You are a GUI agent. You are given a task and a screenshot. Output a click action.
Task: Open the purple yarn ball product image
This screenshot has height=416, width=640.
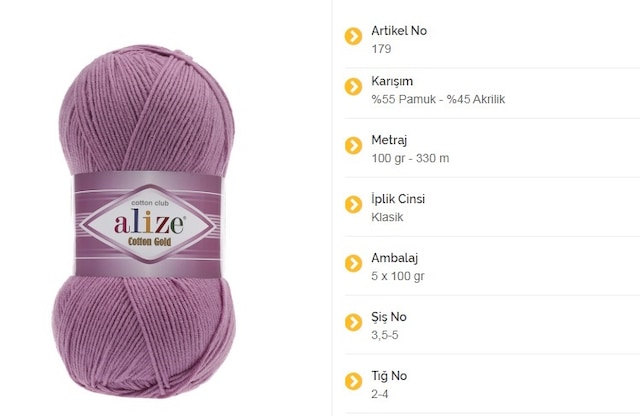[144, 221]
